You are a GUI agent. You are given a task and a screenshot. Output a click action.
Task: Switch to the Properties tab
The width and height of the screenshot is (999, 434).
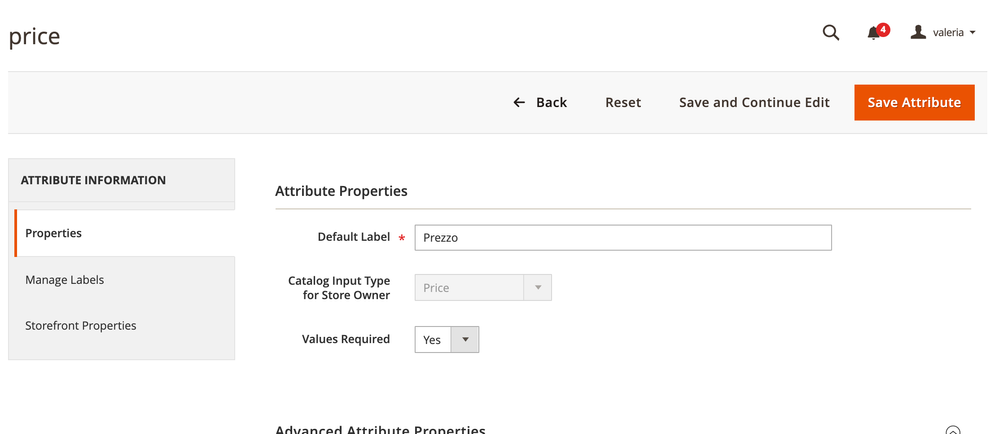(x=54, y=233)
